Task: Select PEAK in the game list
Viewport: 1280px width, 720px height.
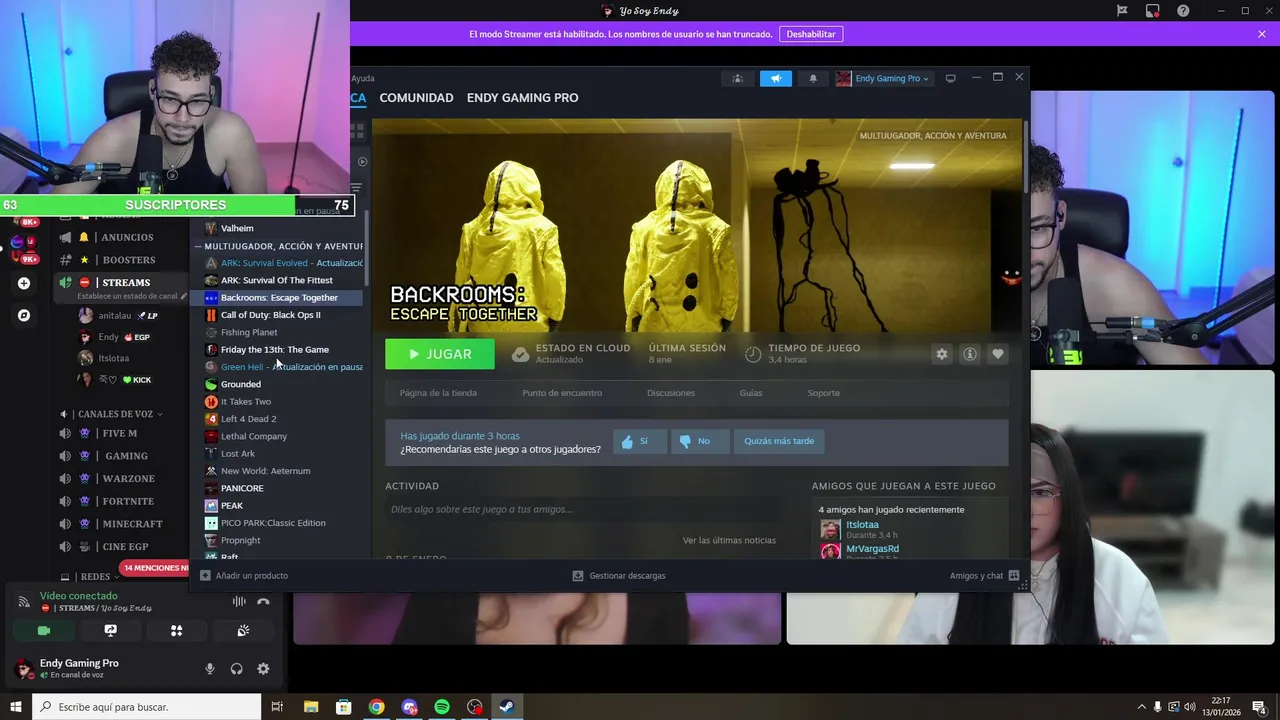Action: tap(232, 505)
